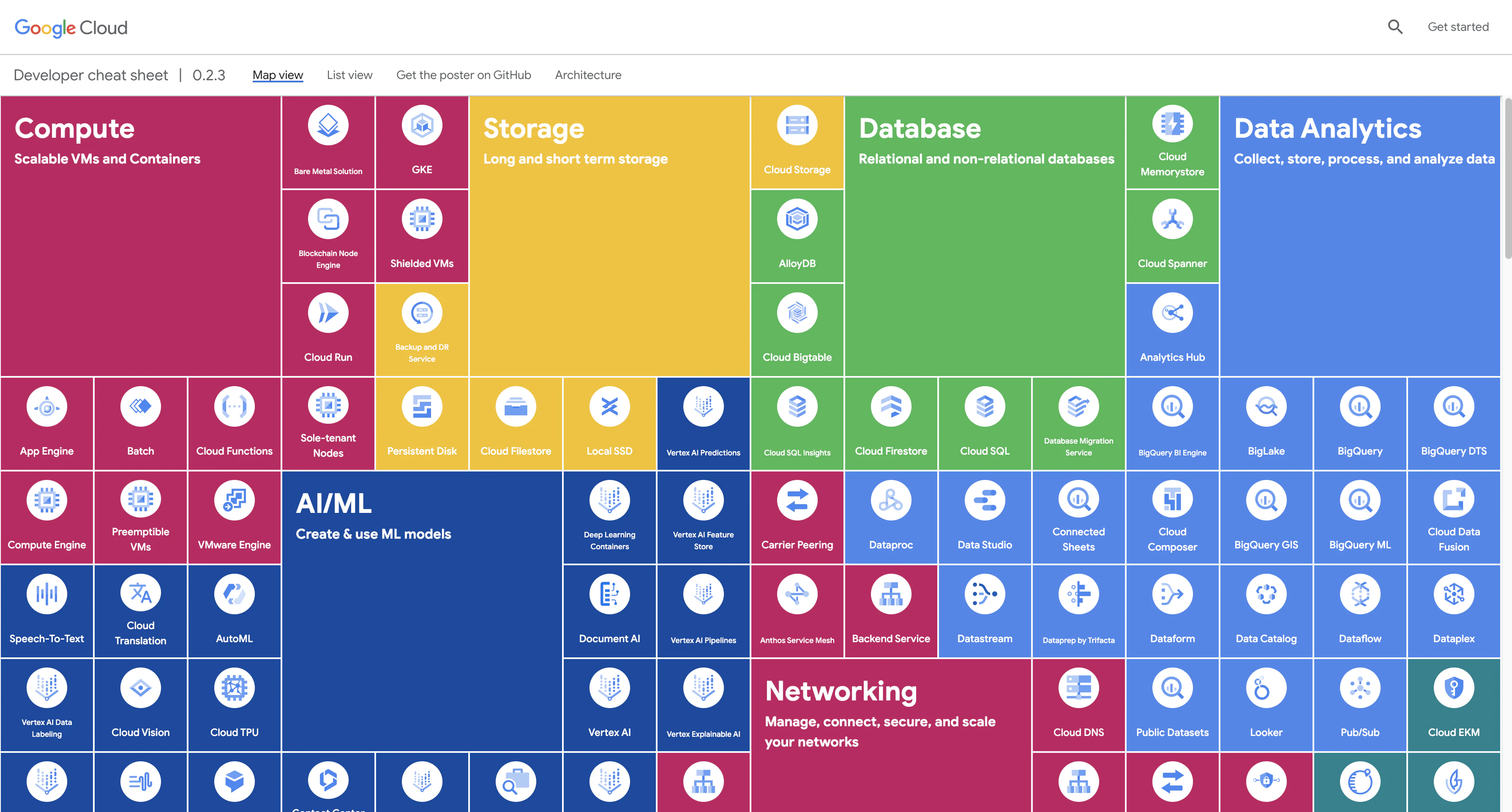Screen dimensions: 1512x812
Task: Select the GKE product icon
Action: click(x=422, y=125)
